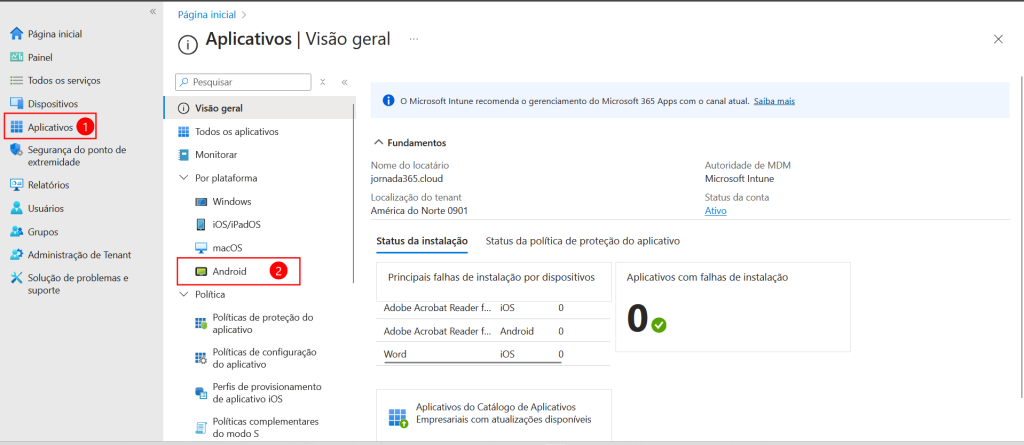Click the Usuários person icon
Screen dimensions: 1024x445
point(17,208)
